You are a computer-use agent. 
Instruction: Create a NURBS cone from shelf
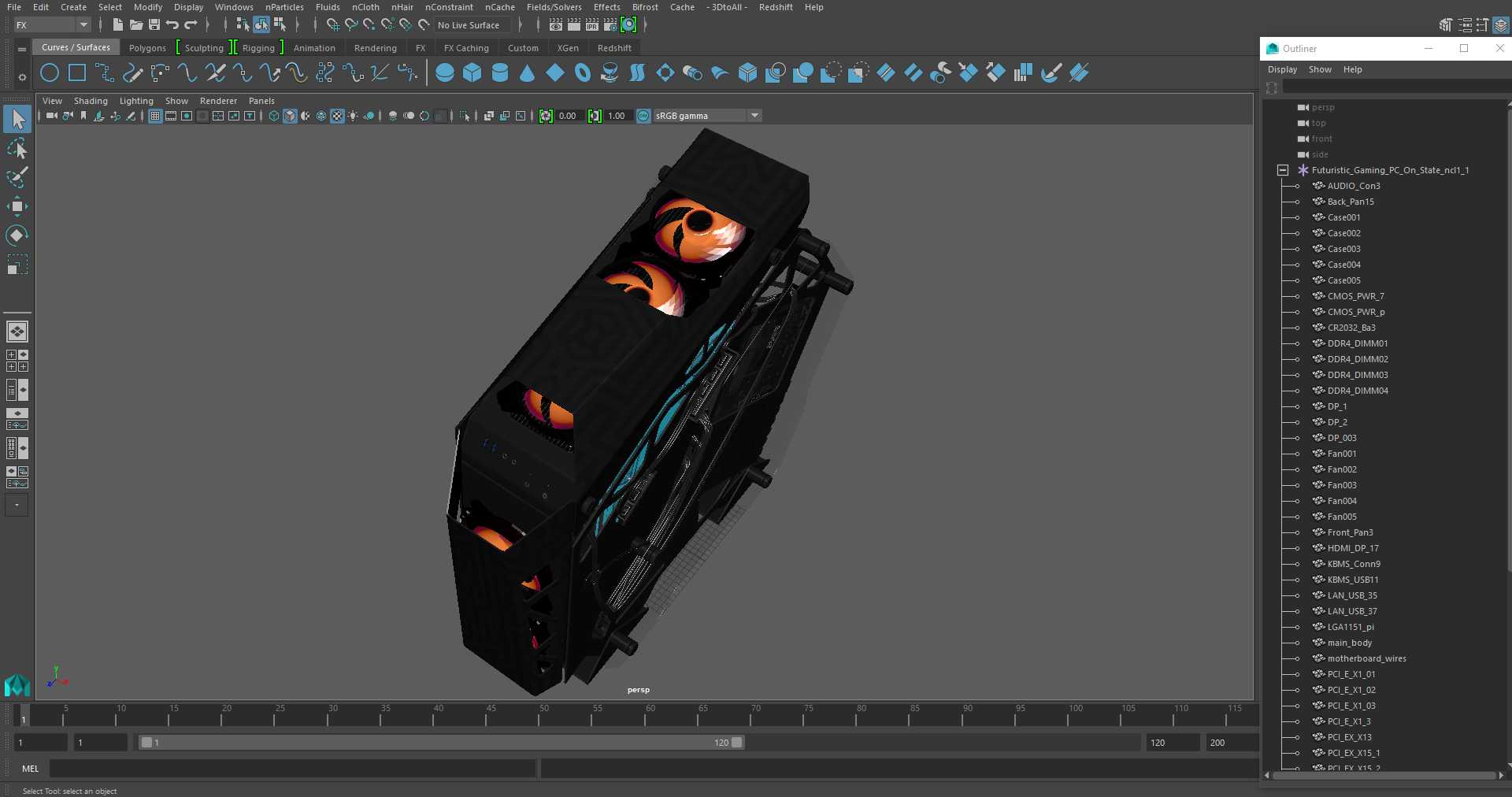coord(528,73)
